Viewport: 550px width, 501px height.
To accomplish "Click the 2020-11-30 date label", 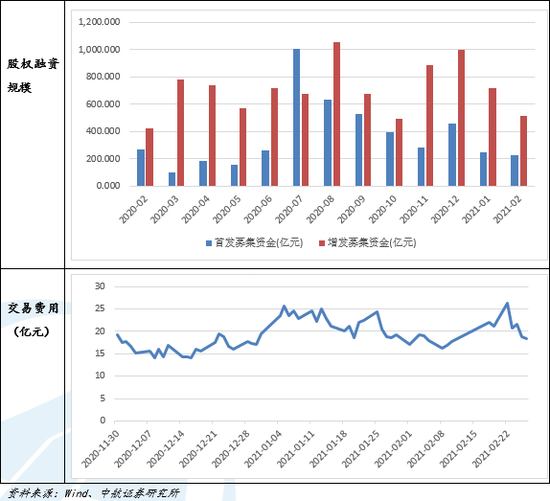I will click(100, 449).
